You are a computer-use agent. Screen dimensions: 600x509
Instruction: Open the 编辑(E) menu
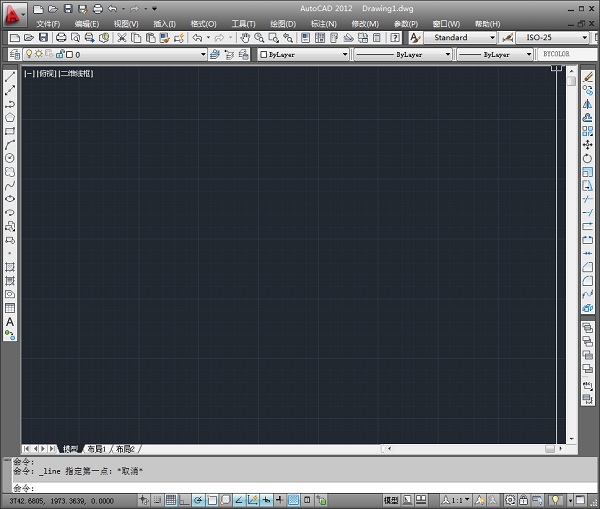87,24
